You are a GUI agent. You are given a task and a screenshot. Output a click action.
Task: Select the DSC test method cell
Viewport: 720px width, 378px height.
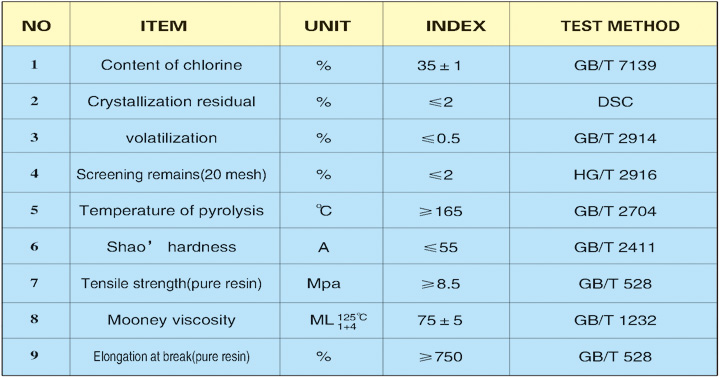tap(615, 102)
